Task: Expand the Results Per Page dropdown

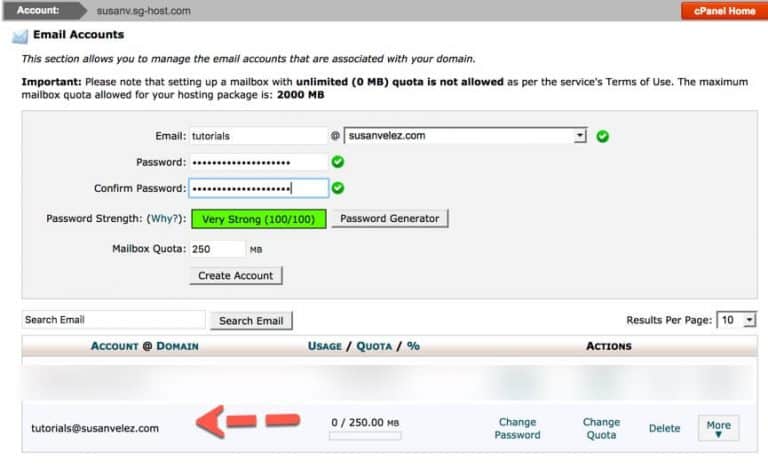Action: [x=738, y=320]
